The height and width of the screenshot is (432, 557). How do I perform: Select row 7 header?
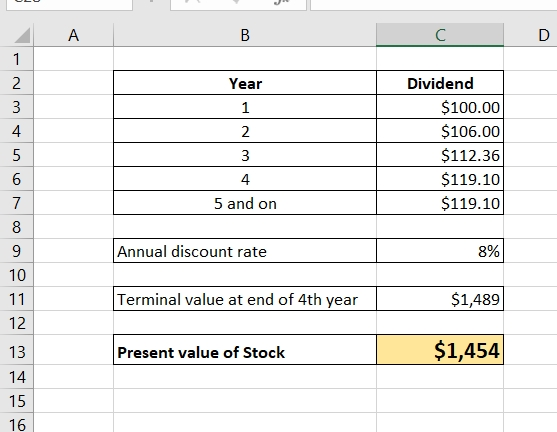tap(17, 203)
